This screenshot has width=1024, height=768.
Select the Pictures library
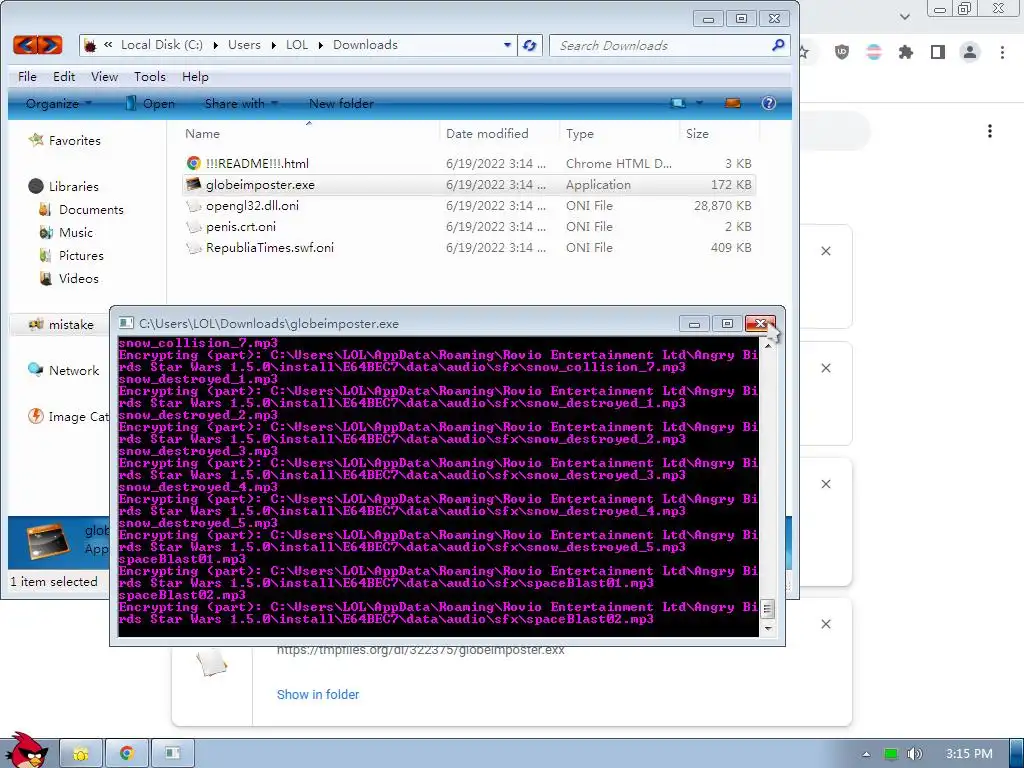point(71,255)
